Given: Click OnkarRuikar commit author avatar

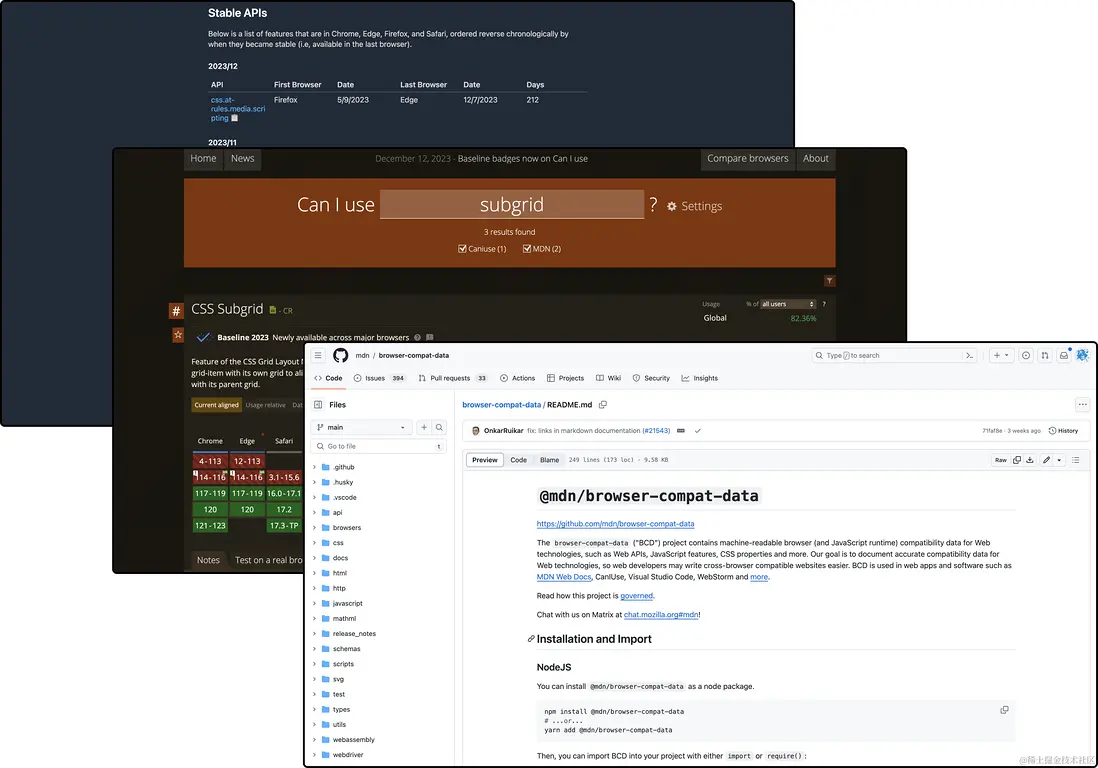Looking at the screenshot, I should 476,431.
